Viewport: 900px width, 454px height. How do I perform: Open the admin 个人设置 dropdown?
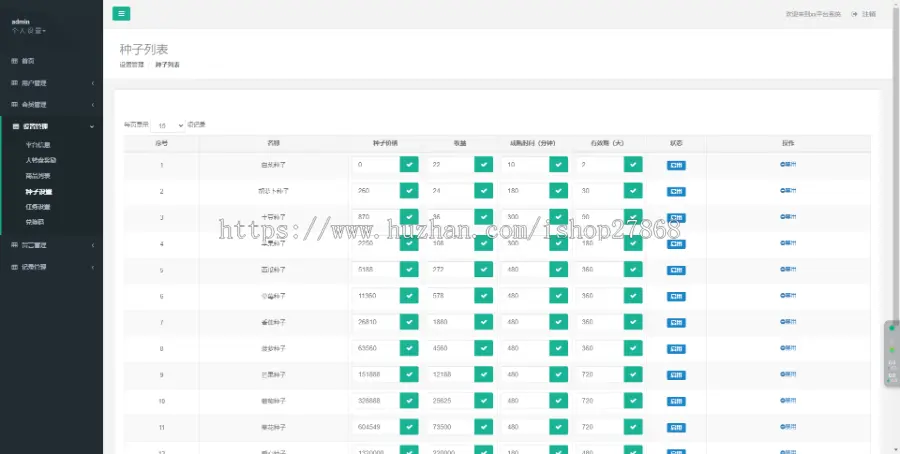click(29, 31)
